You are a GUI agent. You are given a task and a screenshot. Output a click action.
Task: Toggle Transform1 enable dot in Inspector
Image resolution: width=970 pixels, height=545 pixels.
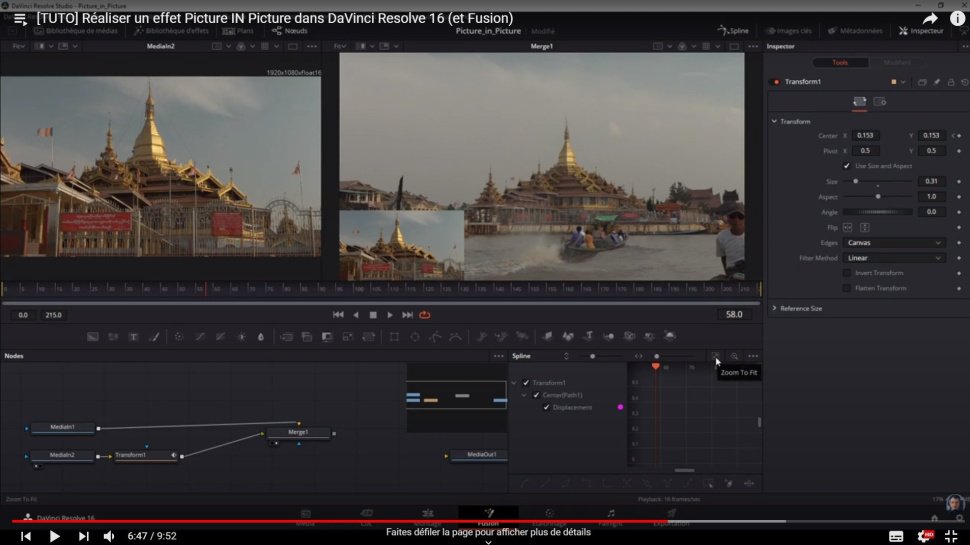(x=776, y=82)
